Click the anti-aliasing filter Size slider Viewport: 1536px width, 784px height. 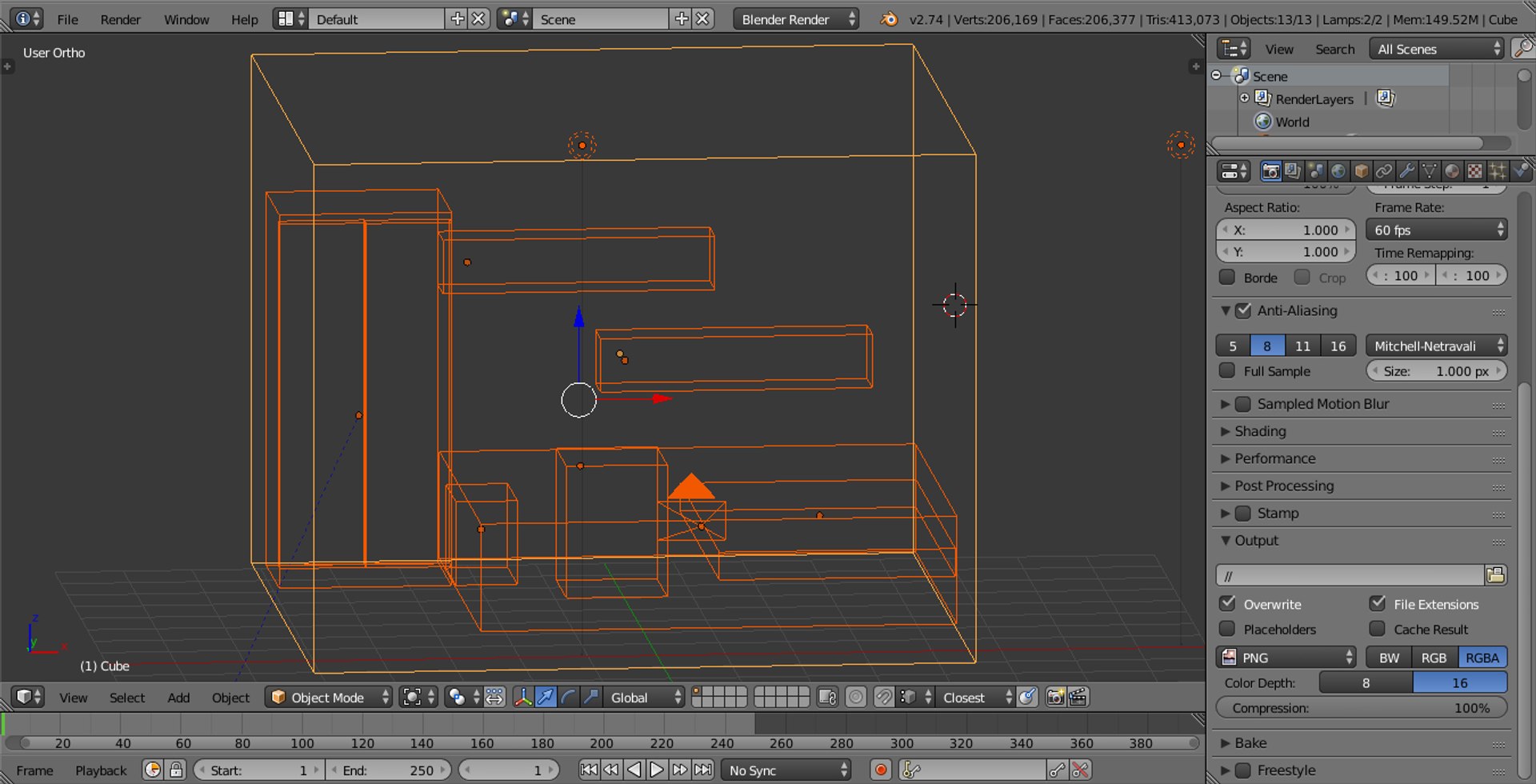click(x=1437, y=371)
